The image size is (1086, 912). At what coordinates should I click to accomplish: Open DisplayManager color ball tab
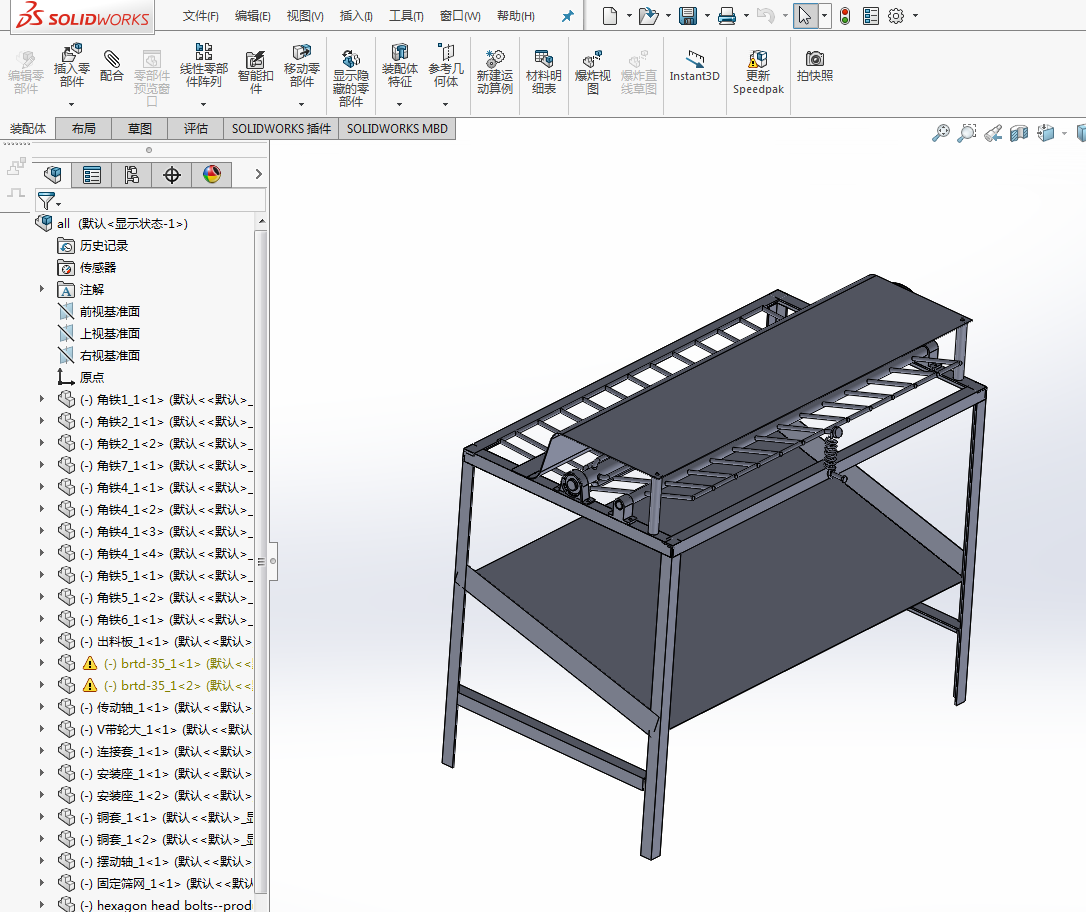212,175
